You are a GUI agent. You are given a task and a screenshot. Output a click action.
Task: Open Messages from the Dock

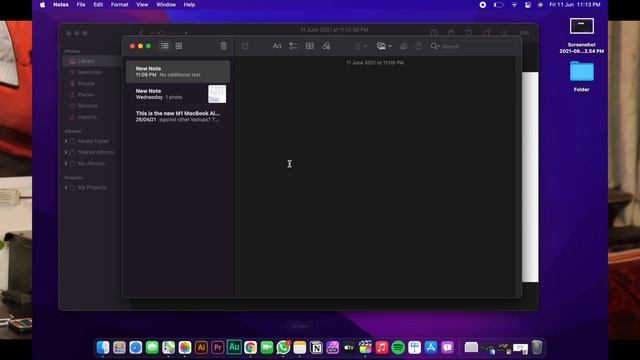(152, 347)
